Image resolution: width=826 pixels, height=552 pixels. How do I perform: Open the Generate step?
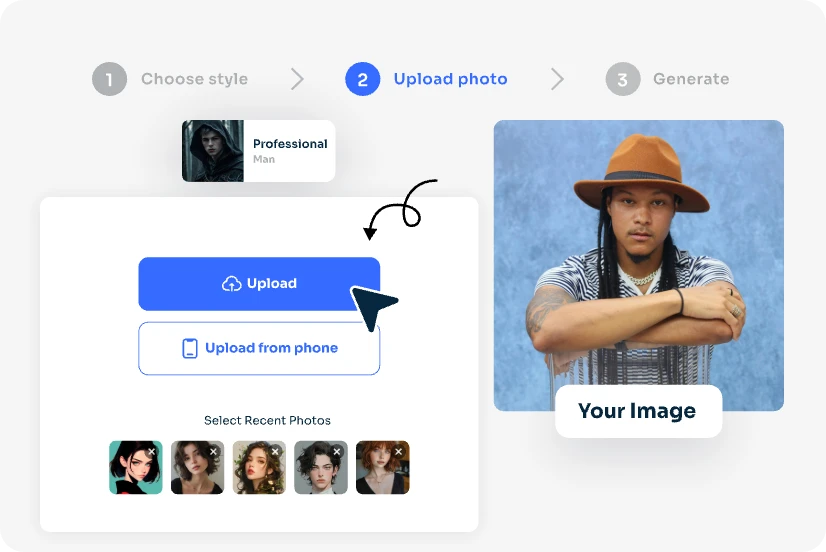tap(690, 79)
